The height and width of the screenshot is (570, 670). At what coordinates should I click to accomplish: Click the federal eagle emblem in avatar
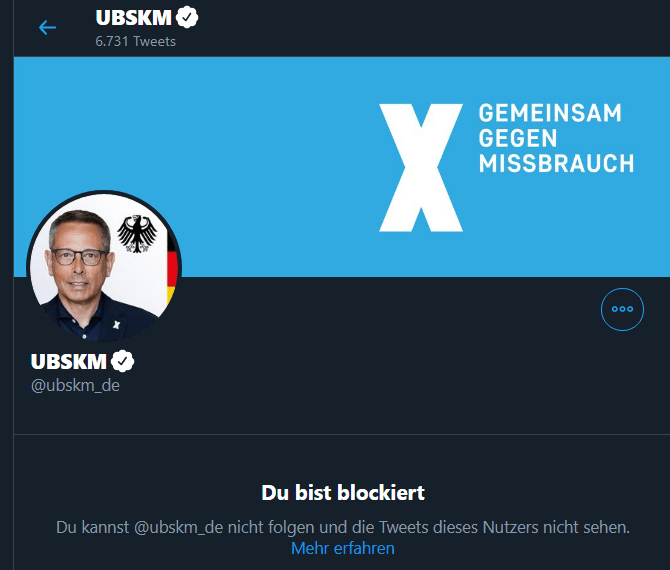click(137, 233)
